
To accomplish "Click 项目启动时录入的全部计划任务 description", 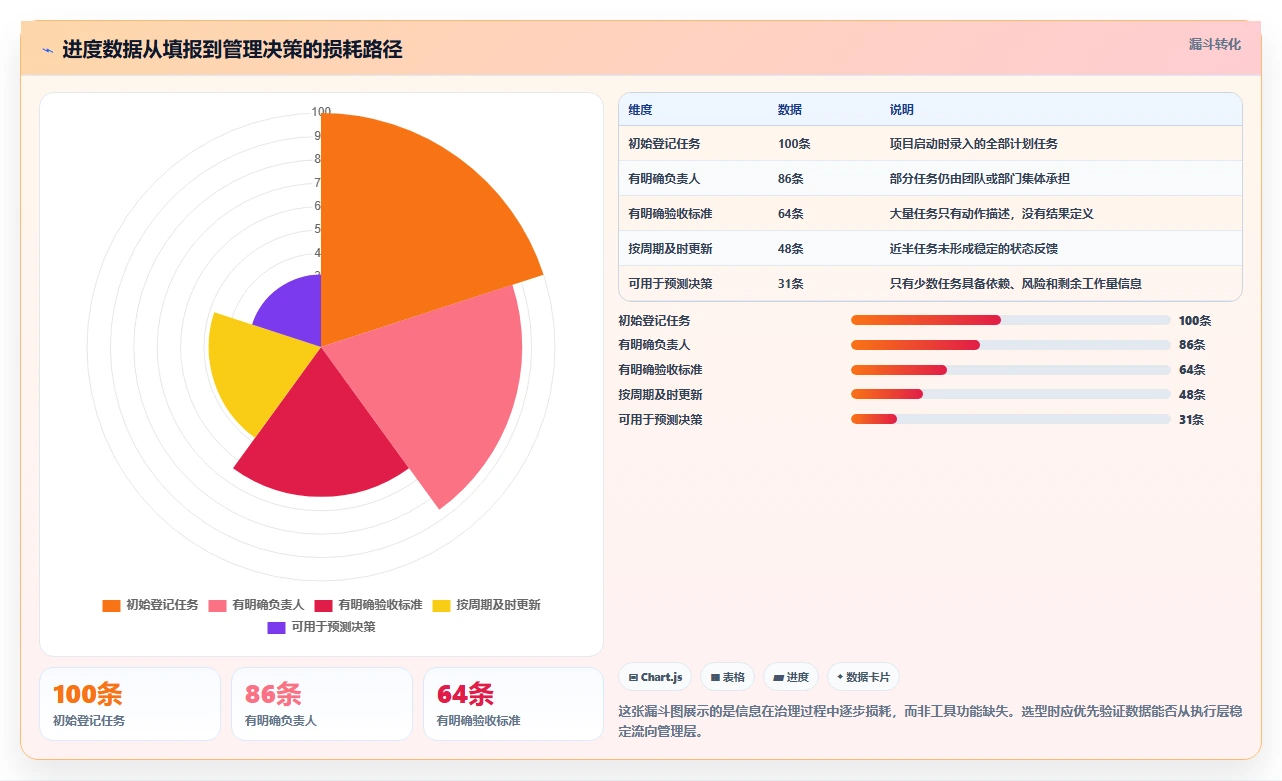I will (x=974, y=144).
